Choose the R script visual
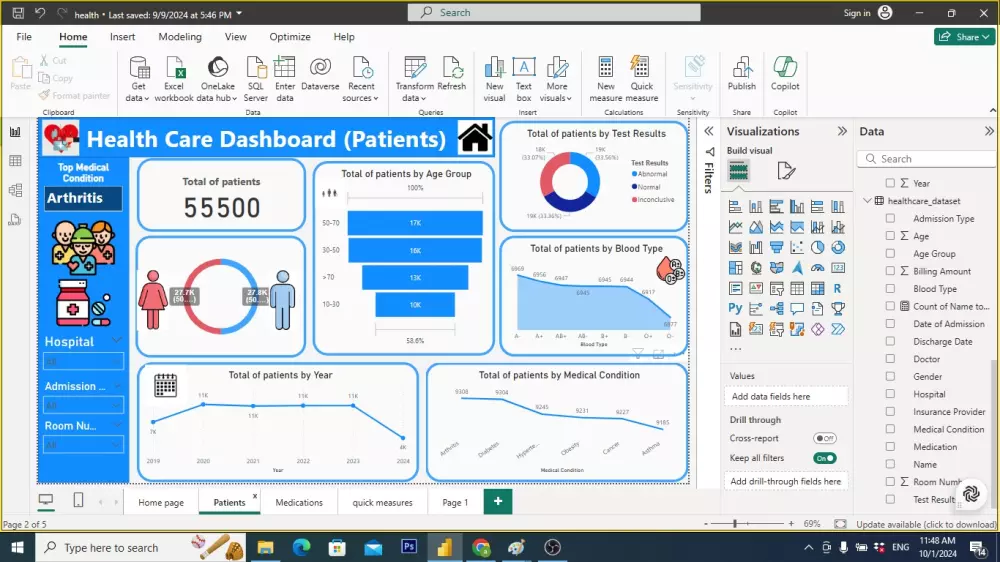 [837, 288]
